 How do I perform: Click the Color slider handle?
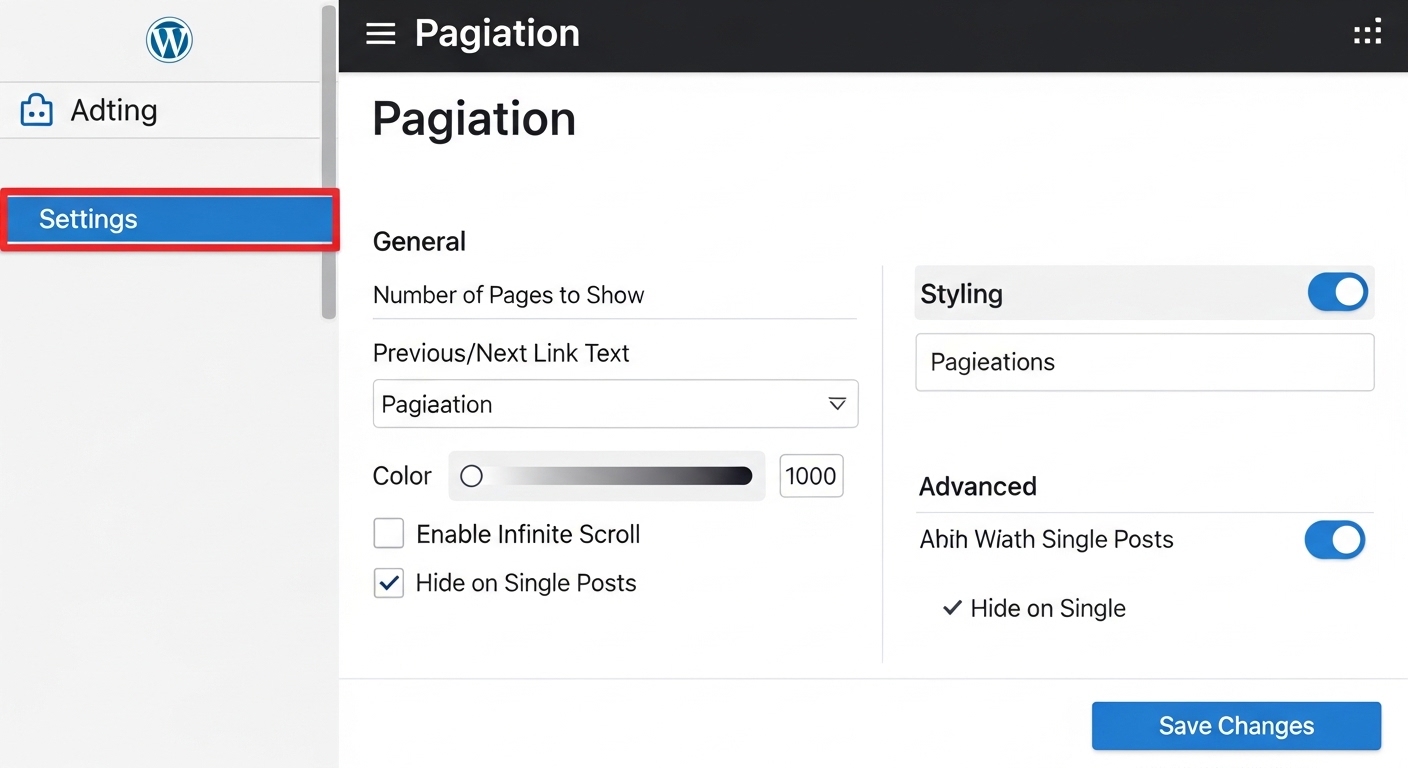tap(471, 476)
